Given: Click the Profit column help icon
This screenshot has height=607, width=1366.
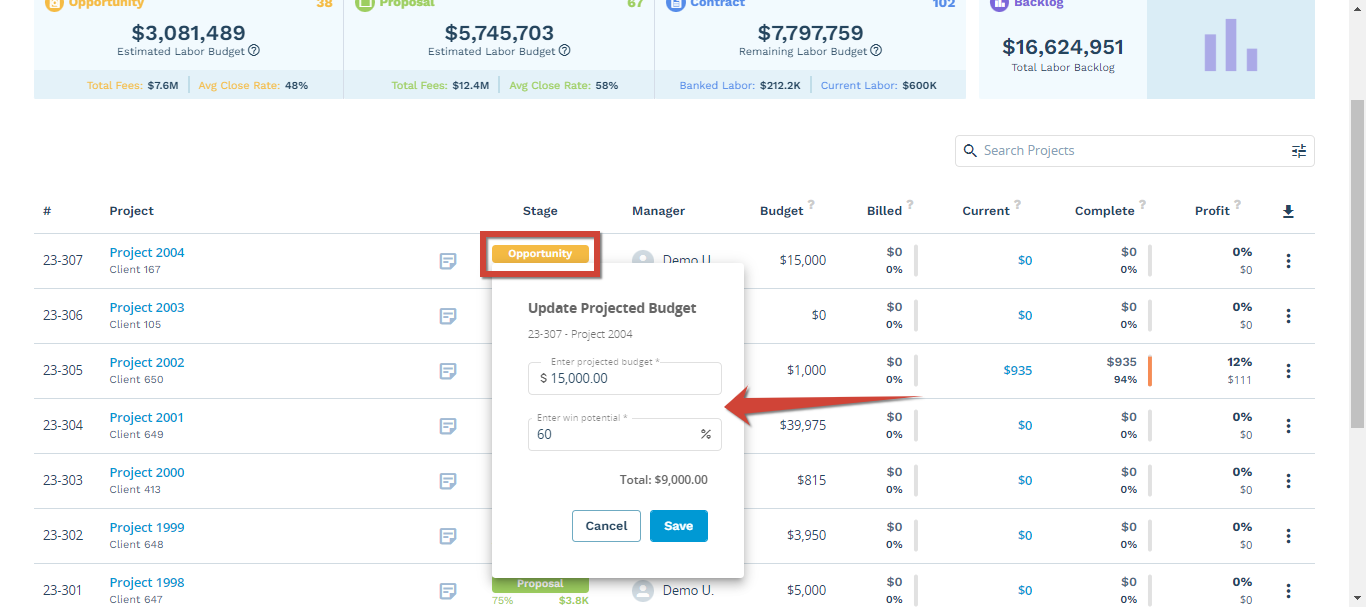Looking at the screenshot, I should point(1240,206).
